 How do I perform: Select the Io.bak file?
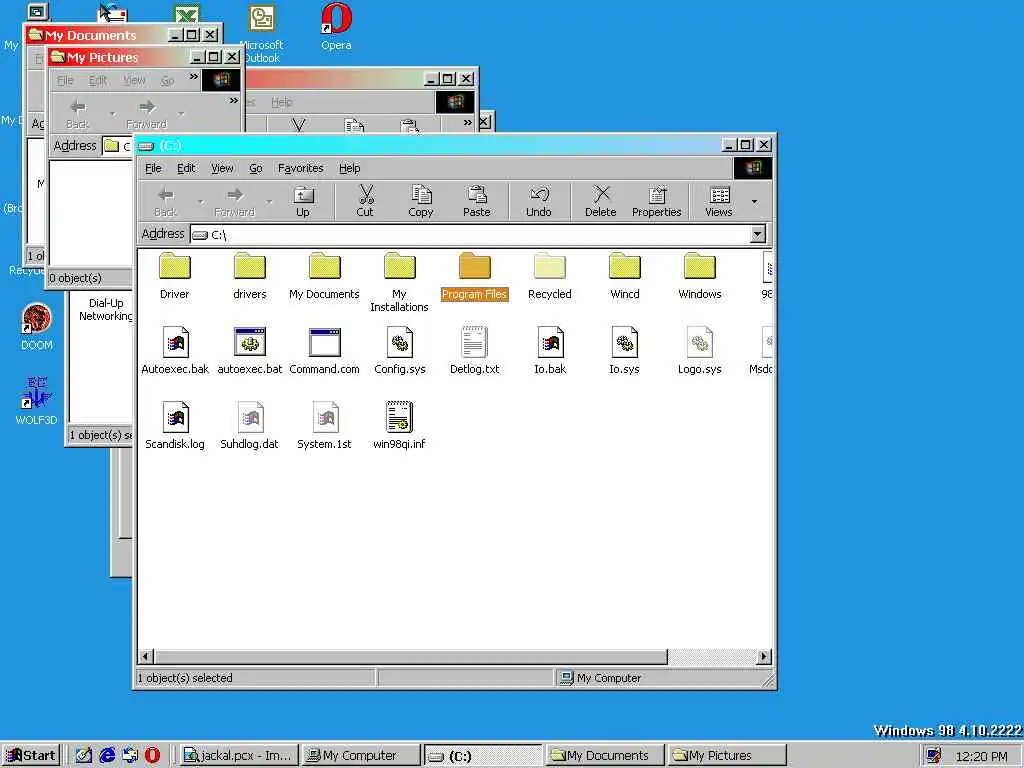(550, 351)
